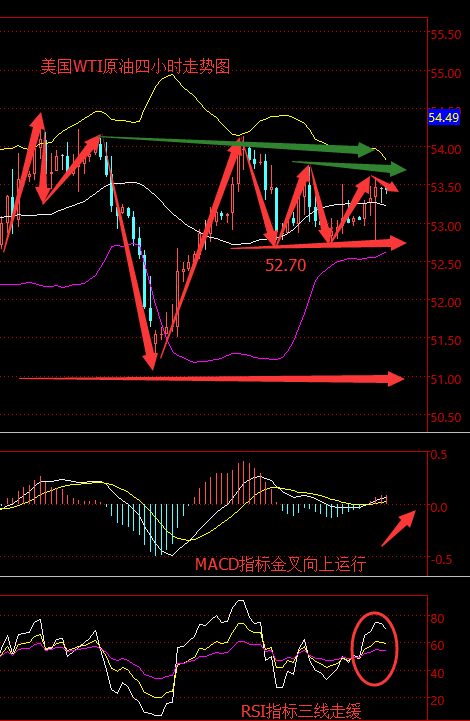The image size is (470, 721).
Task: Click the red support arrow head near 52.75
Action: pyautogui.click(x=397, y=243)
